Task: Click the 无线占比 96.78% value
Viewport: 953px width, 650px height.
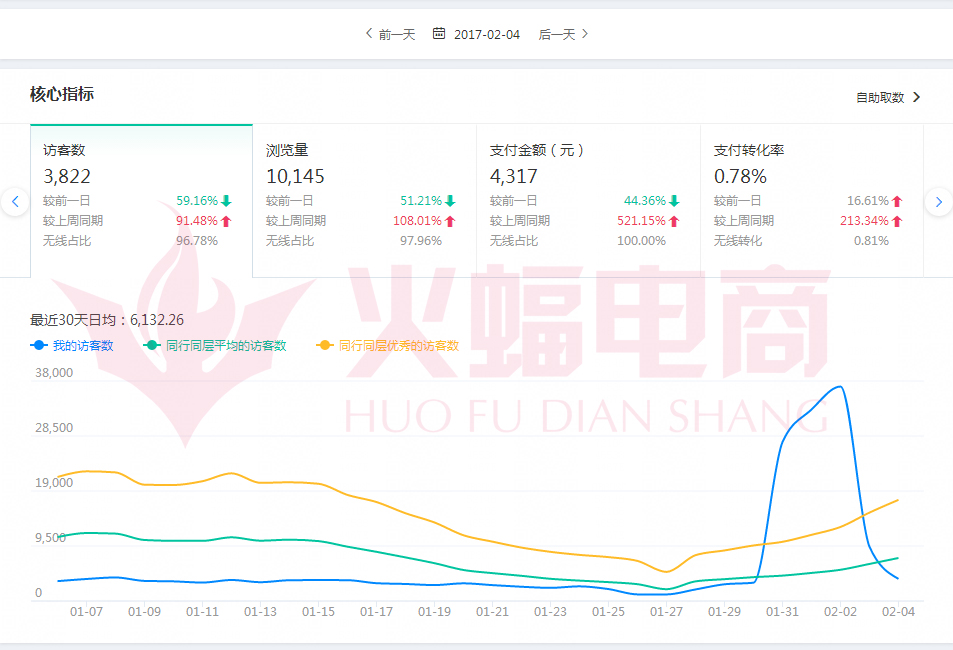Action: tap(197, 241)
